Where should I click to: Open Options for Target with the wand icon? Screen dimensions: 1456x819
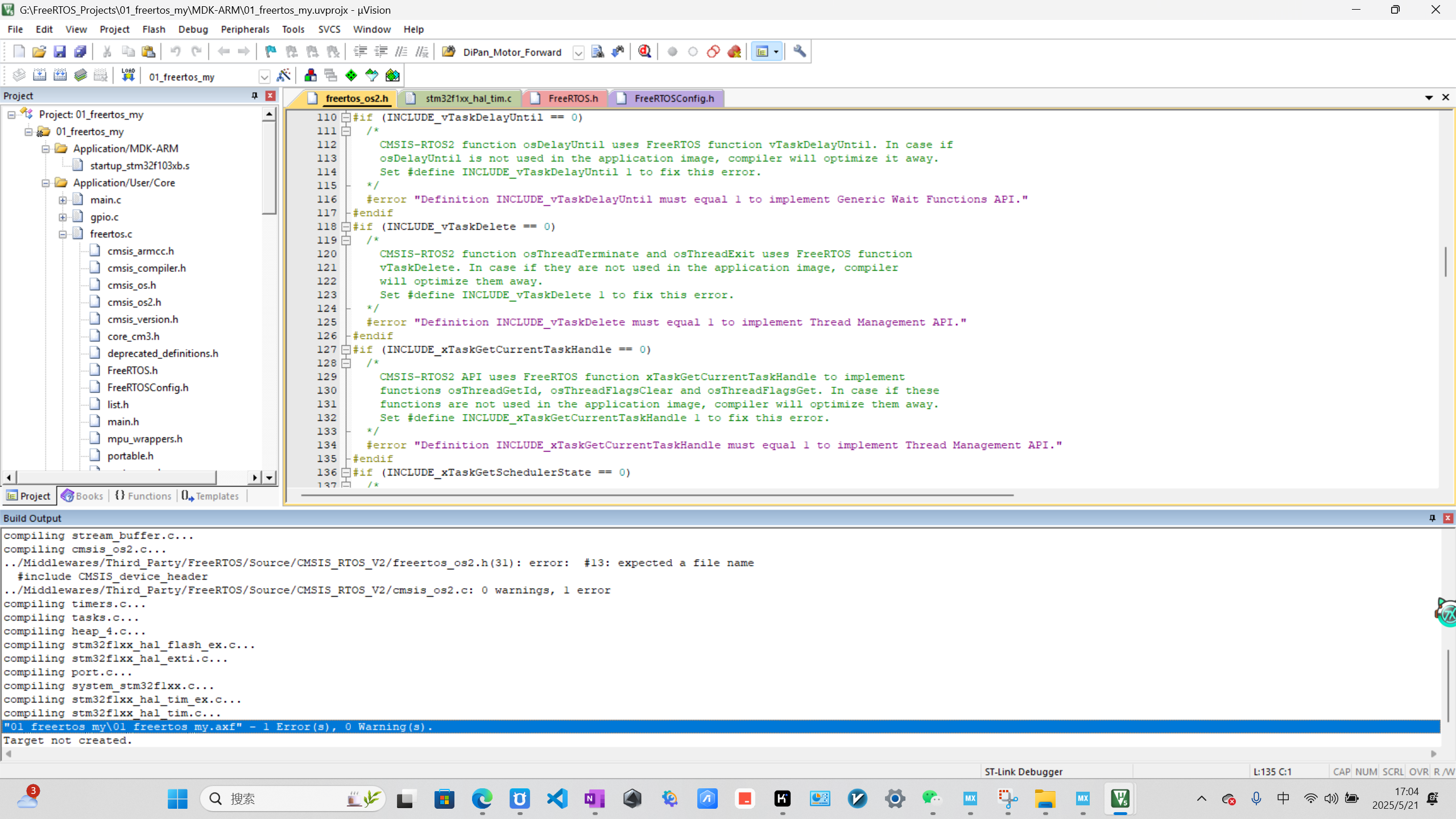click(x=284, y=75)
